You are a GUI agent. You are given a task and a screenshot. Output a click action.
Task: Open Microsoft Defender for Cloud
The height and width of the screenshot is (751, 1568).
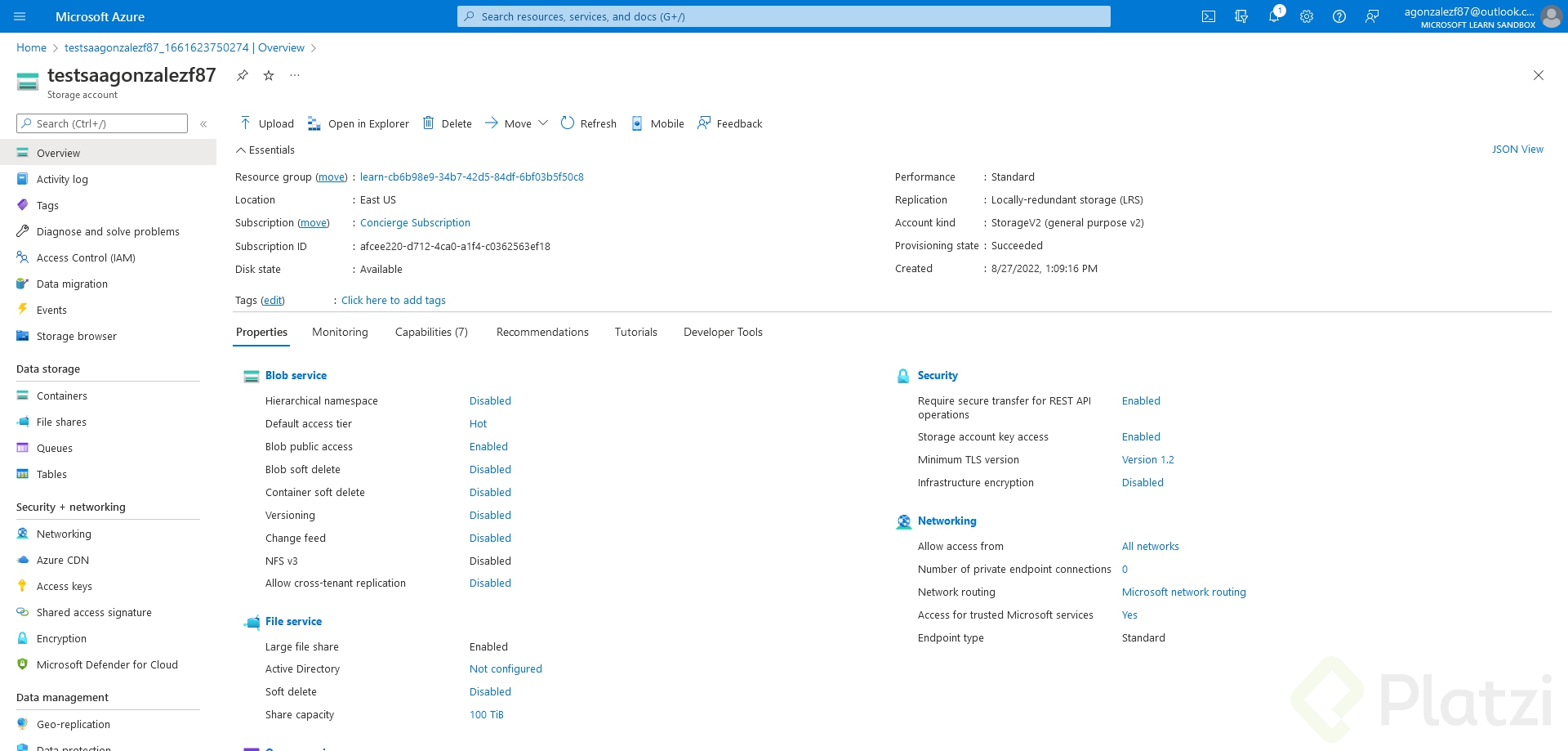108,665
